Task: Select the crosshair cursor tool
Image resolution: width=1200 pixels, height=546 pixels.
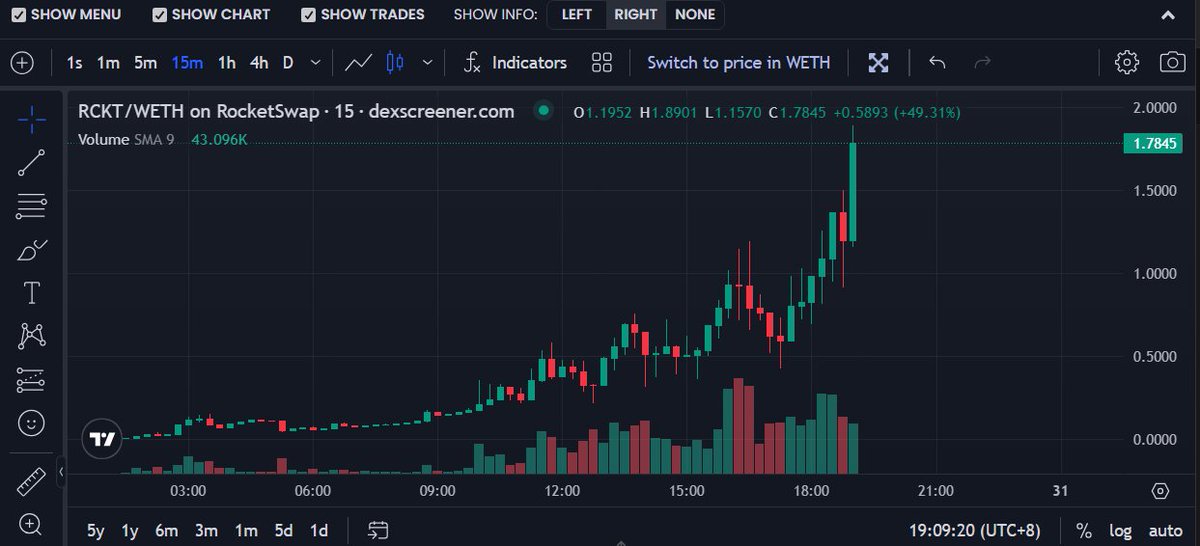Action: pos(31,121)
